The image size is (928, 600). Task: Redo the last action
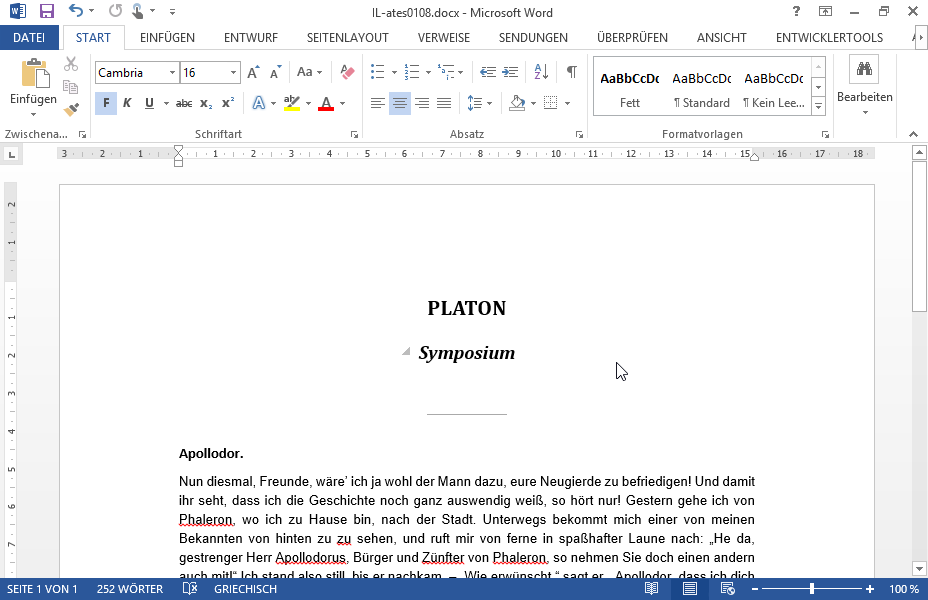pyautogui.click(x=115, y=11)
